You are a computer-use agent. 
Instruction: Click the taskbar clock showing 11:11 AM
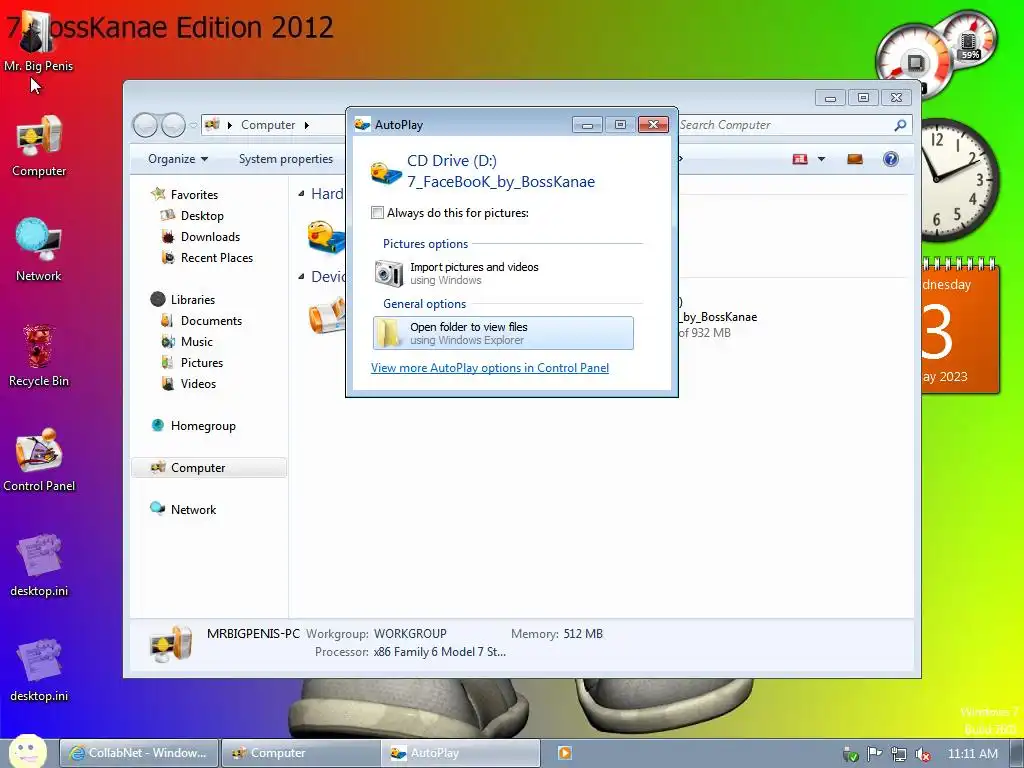972,754
